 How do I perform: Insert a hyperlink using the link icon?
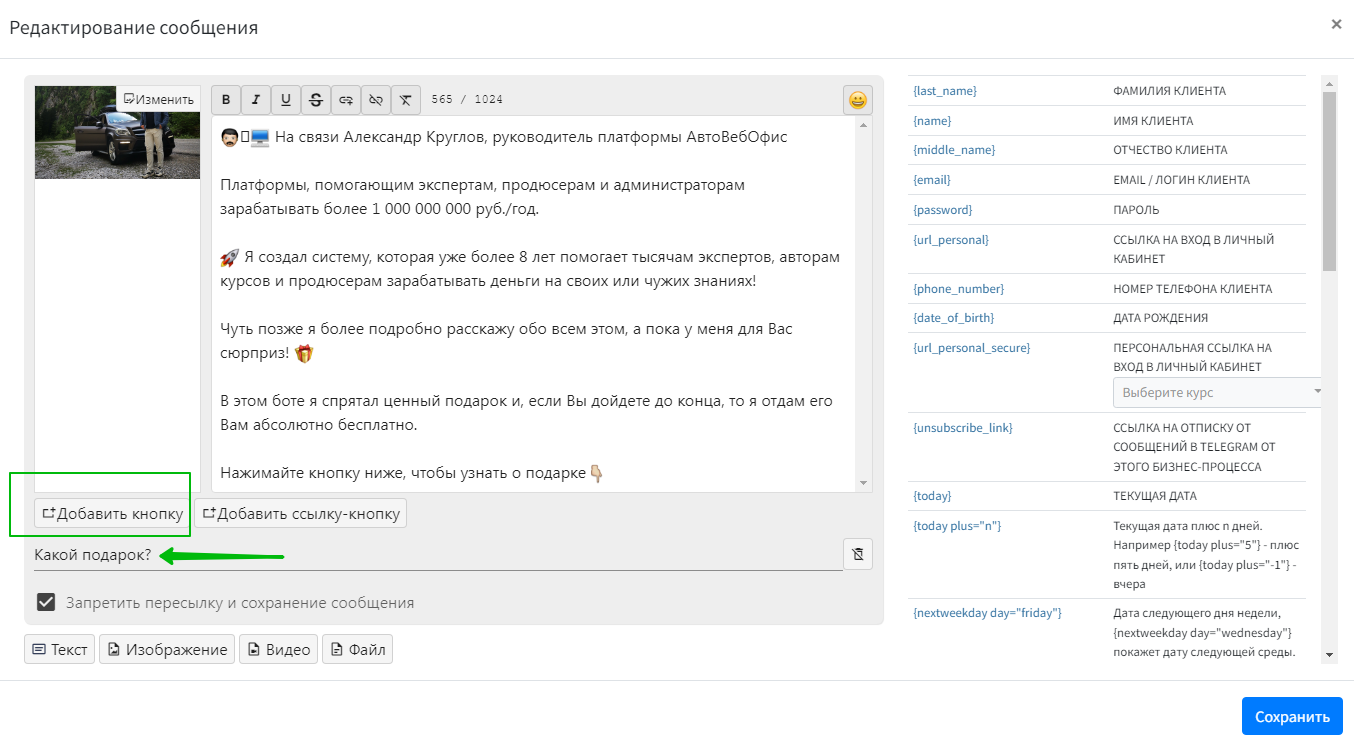click(x=346, y=100)
